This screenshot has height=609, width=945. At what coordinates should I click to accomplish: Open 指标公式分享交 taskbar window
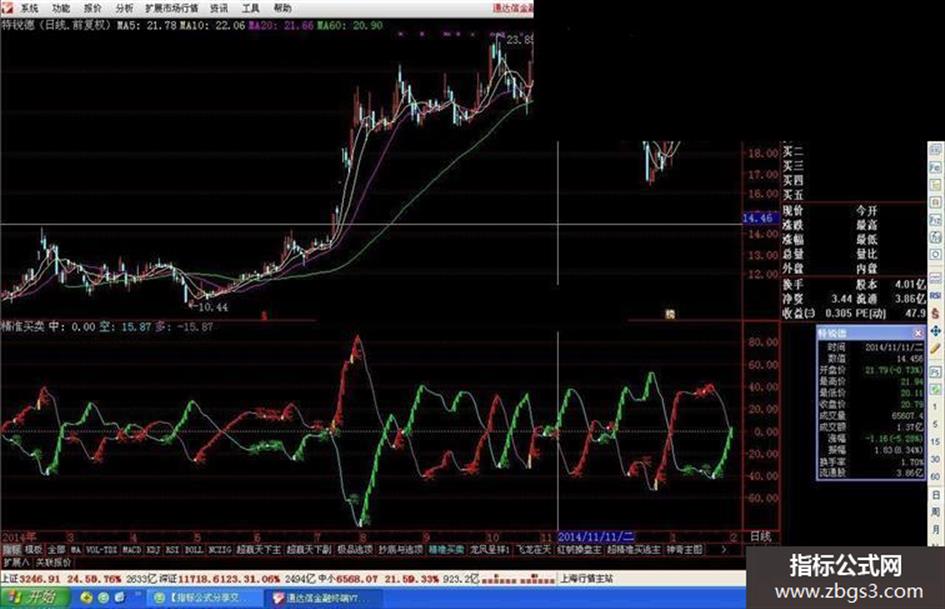click(204, 598)
